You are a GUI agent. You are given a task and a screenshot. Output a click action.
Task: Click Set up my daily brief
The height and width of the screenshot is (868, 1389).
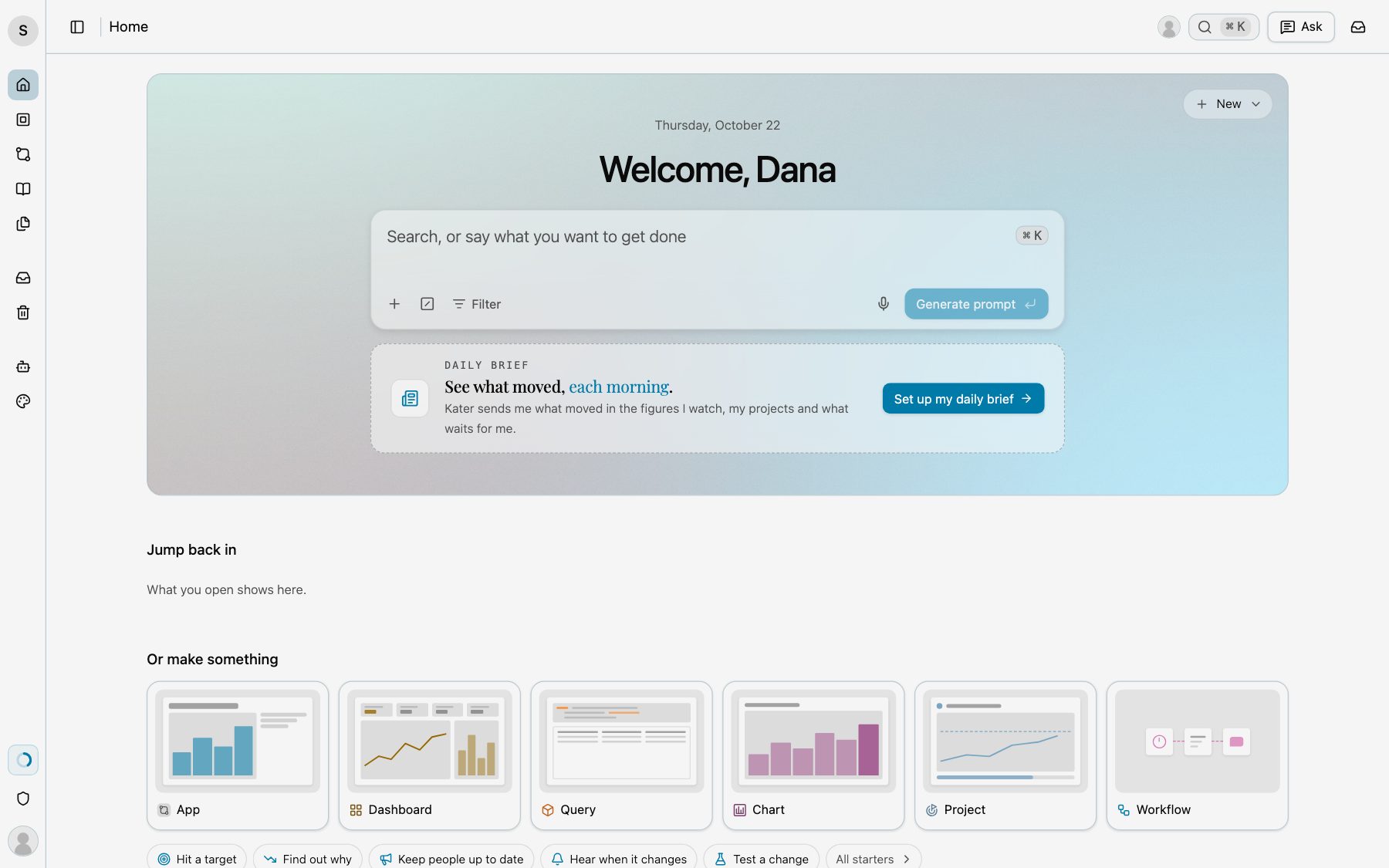pyautogui.click(x=963, y=399)
